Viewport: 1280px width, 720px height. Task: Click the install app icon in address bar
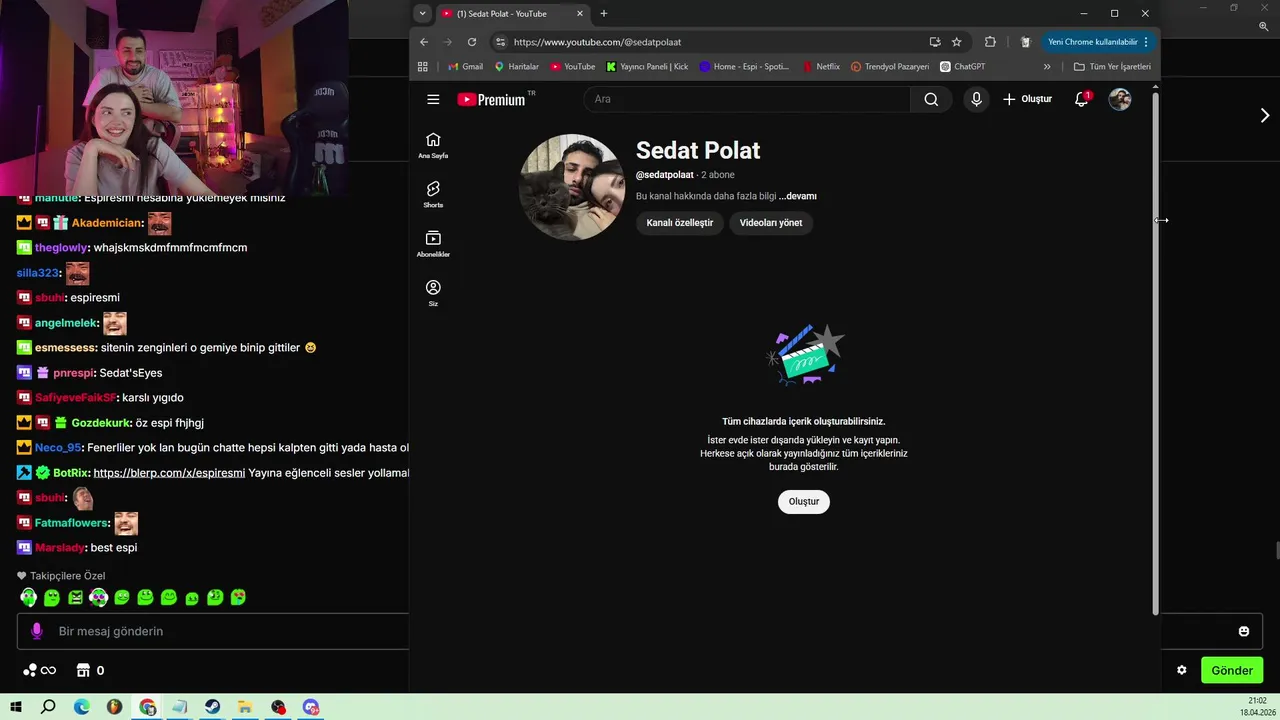935,42
